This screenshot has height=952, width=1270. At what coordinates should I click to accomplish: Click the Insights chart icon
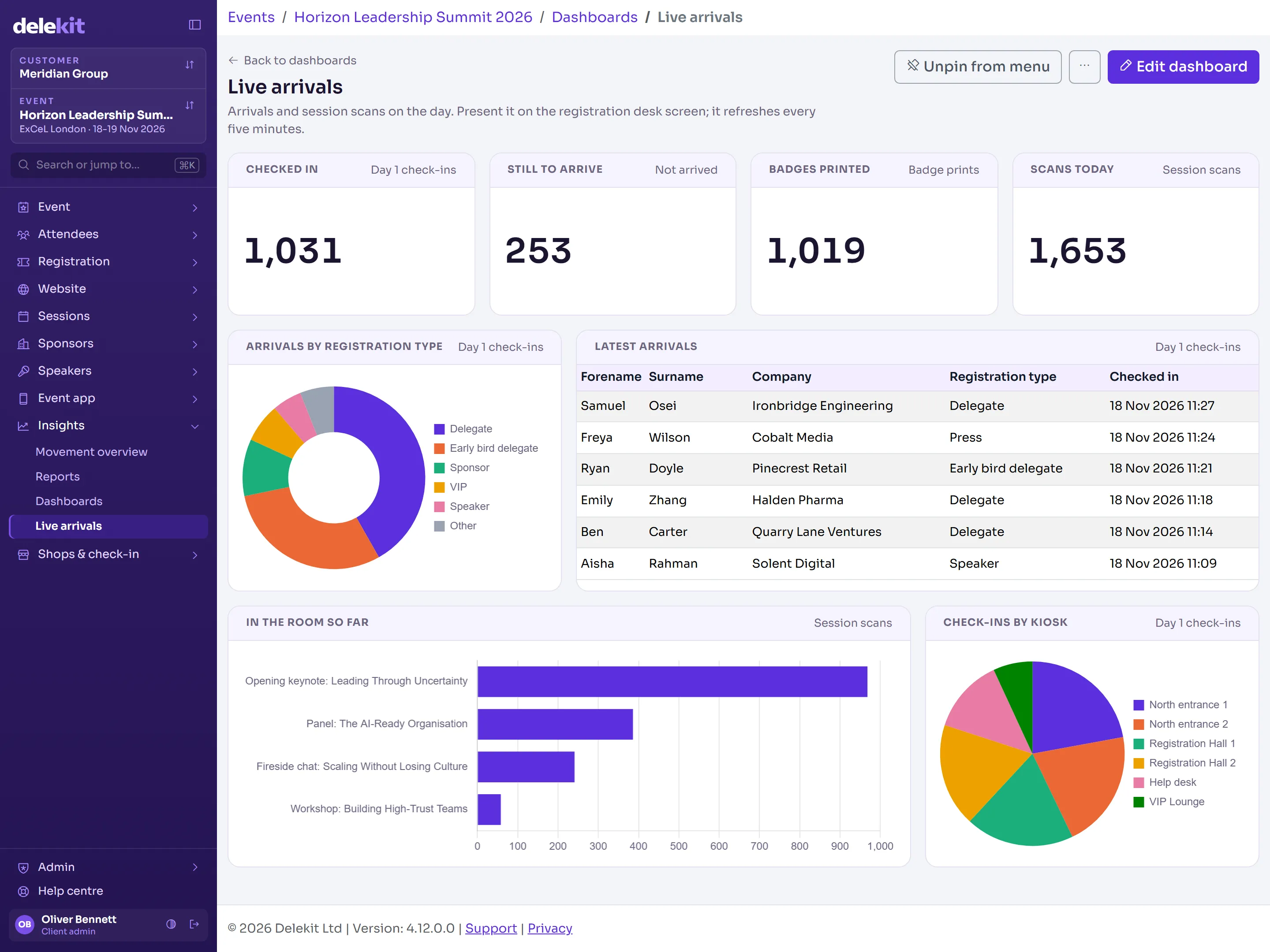[x=23, y=426]
